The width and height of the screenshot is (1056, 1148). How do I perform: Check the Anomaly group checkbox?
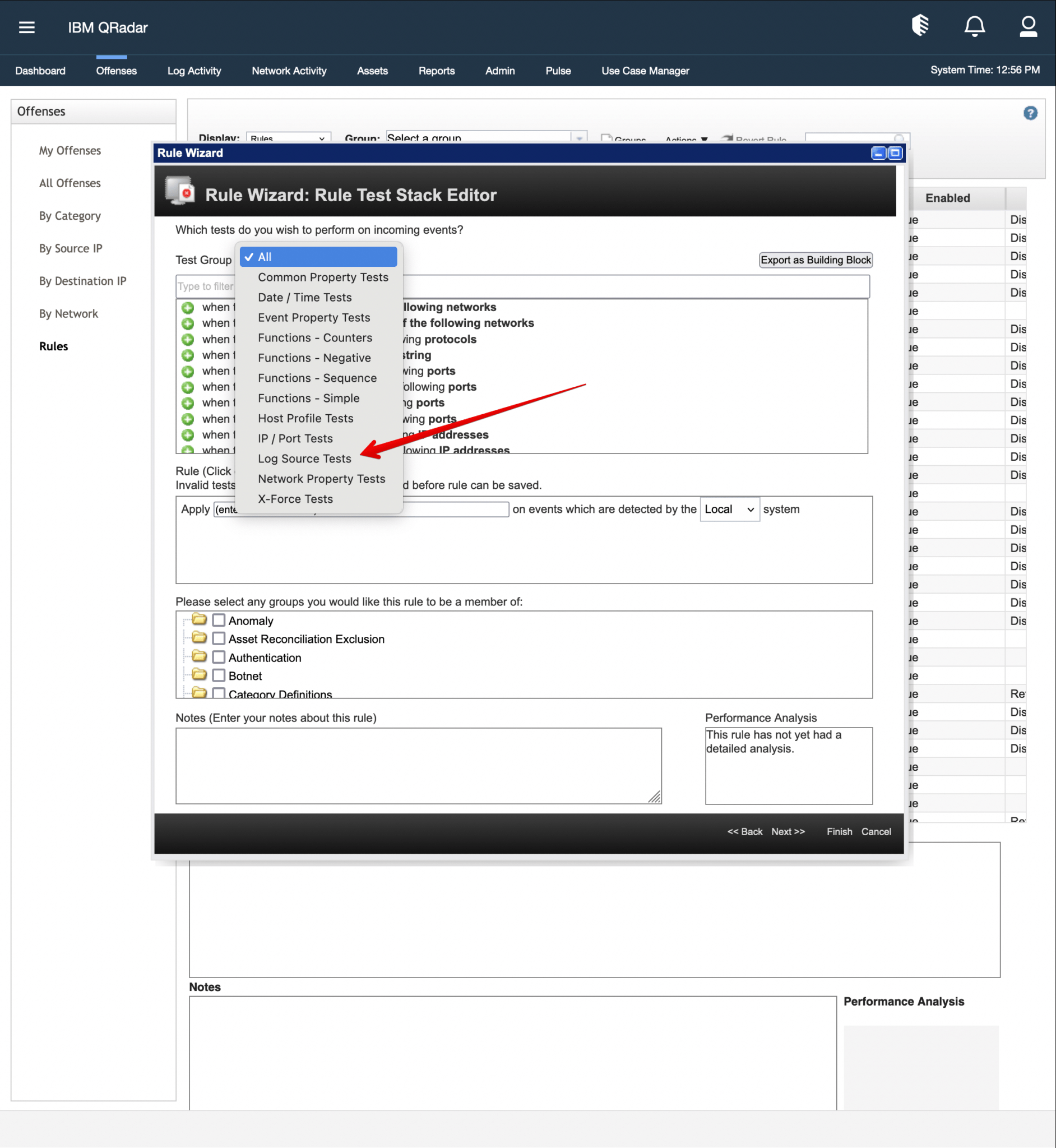point(218,619)
